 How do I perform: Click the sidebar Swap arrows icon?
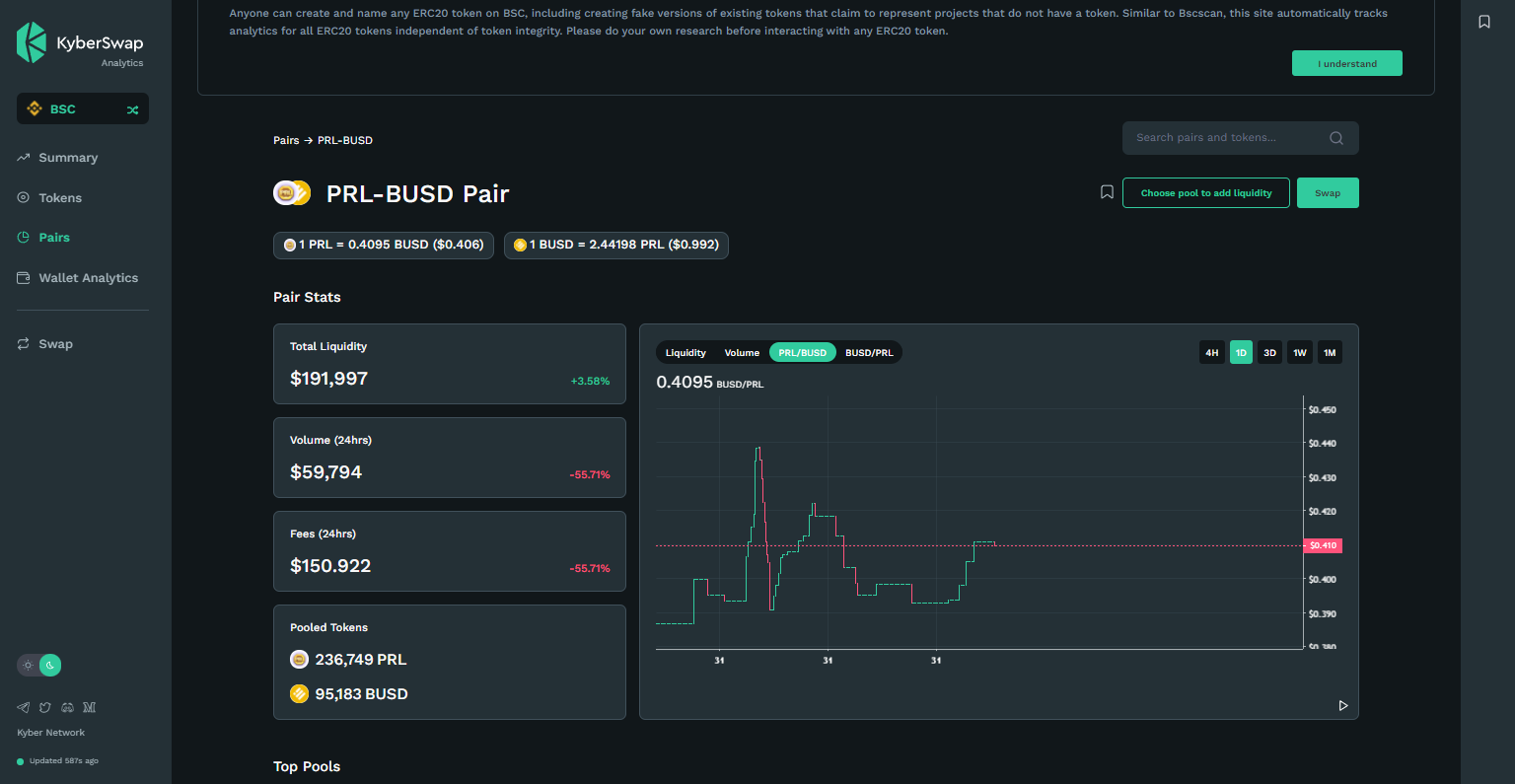24,344
